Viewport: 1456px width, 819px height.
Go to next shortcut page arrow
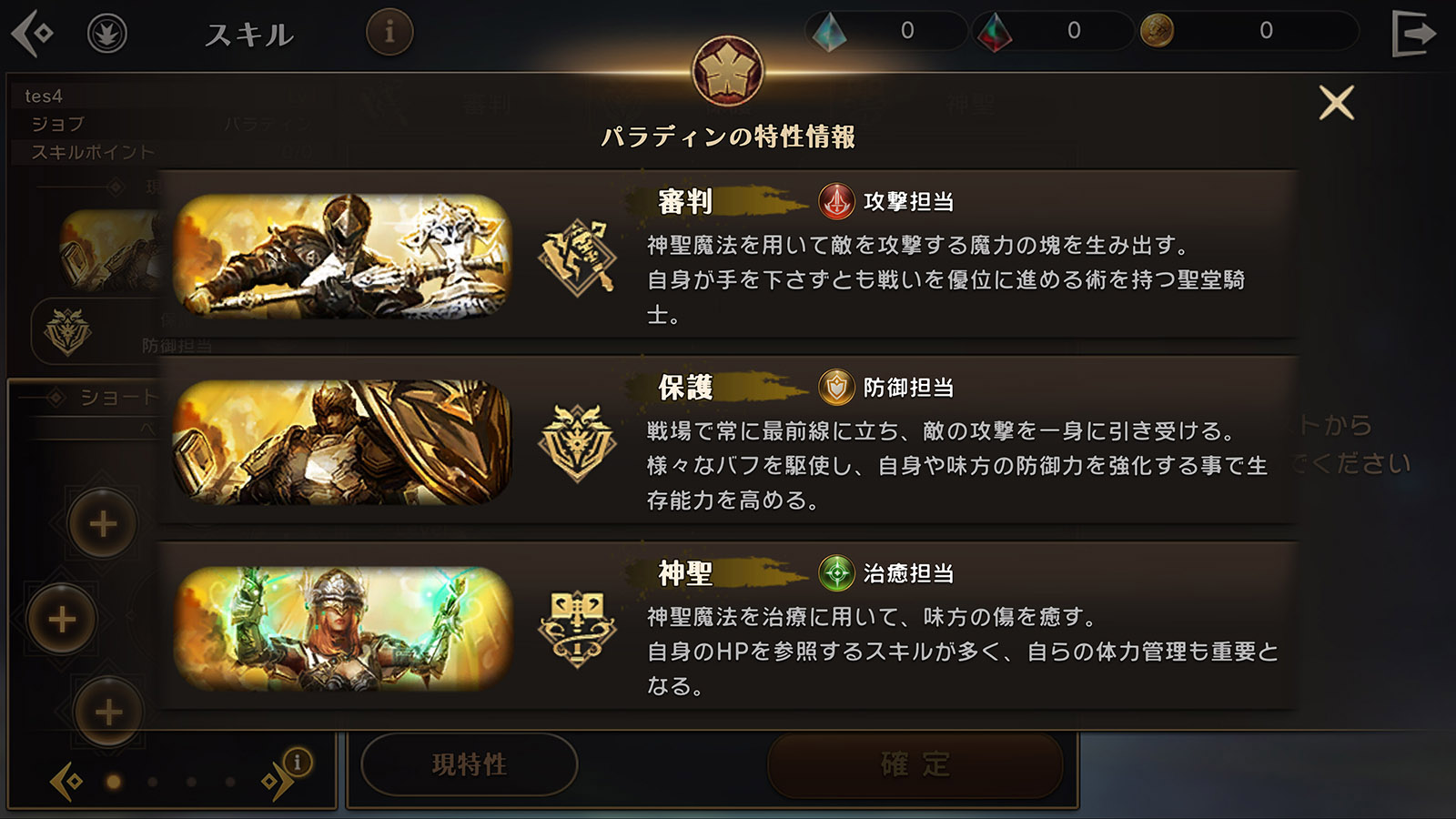pos(275,782)
